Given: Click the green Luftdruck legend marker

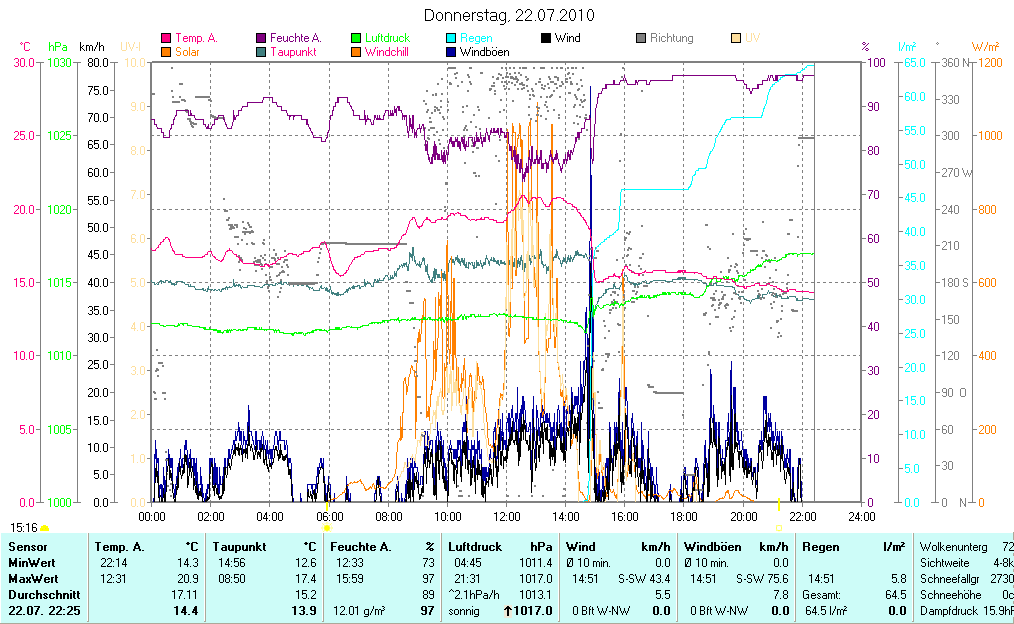Looking at the screenshot, I should (356, 38).
